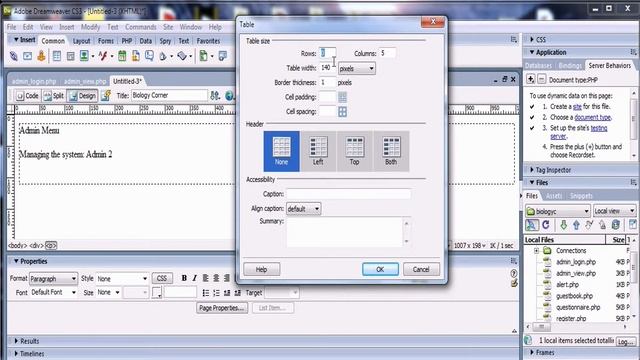Open the Font dropdown in Properties

point(53,293)
